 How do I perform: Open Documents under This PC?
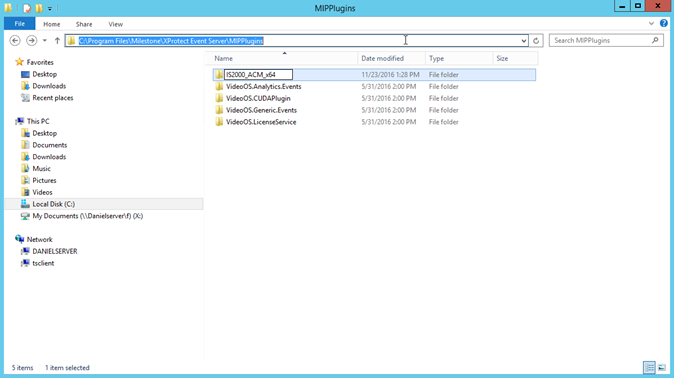[x=50, y=145]
